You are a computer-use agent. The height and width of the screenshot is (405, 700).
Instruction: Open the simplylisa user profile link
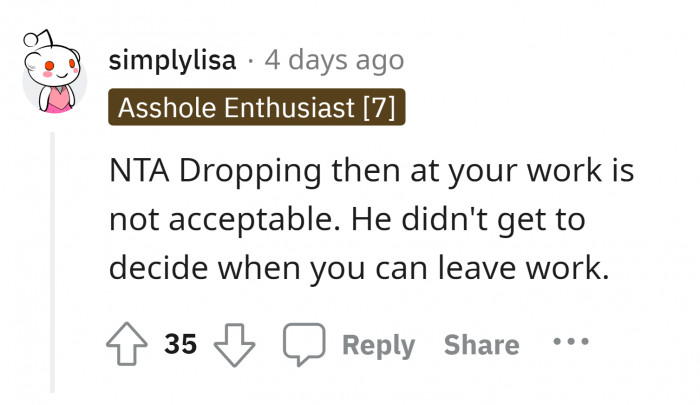172,60
